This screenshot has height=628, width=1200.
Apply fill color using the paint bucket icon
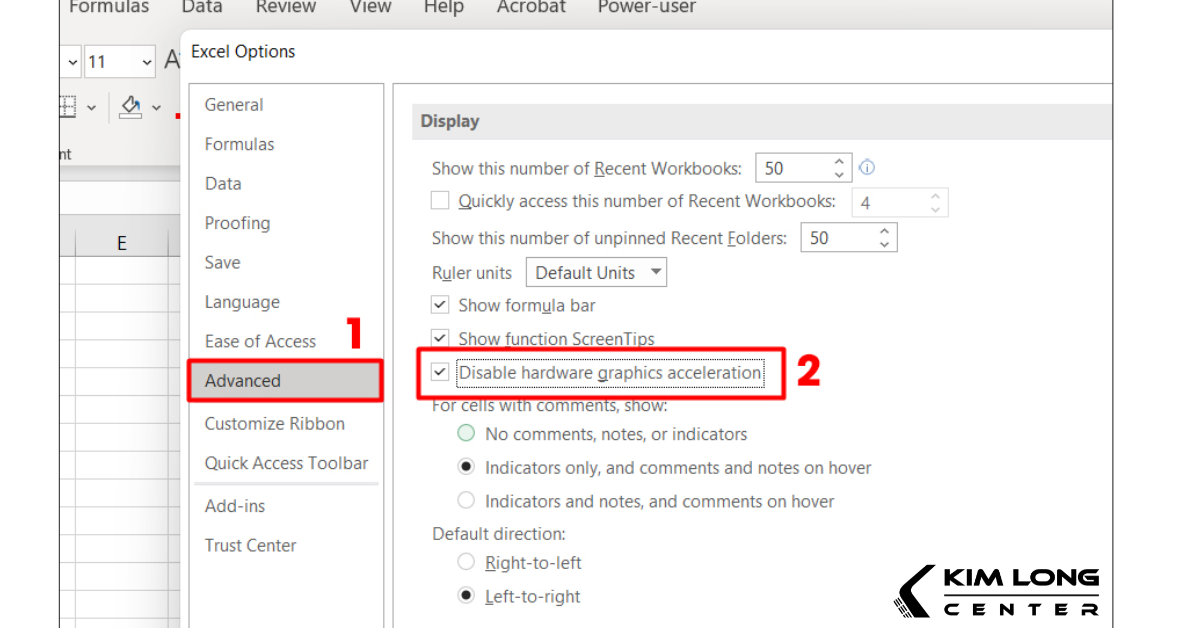(130, 107)
